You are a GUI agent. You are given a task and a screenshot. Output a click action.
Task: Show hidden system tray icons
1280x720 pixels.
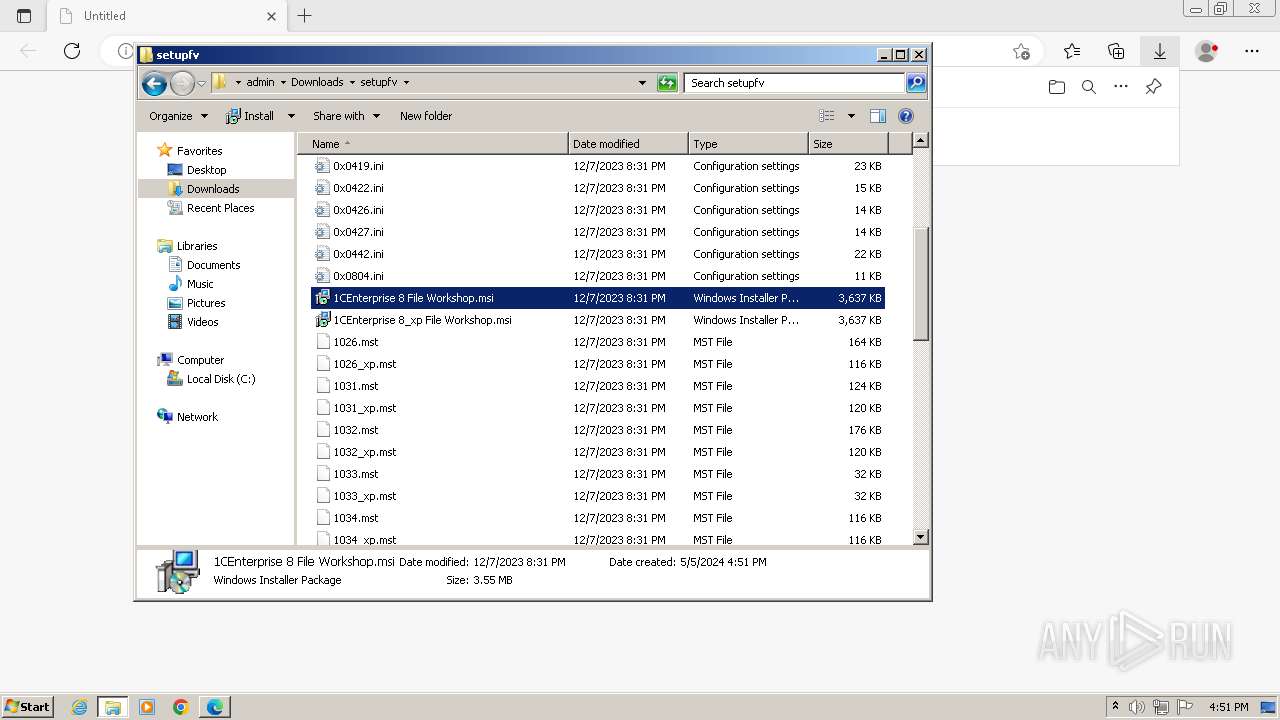coord(1115,706)
